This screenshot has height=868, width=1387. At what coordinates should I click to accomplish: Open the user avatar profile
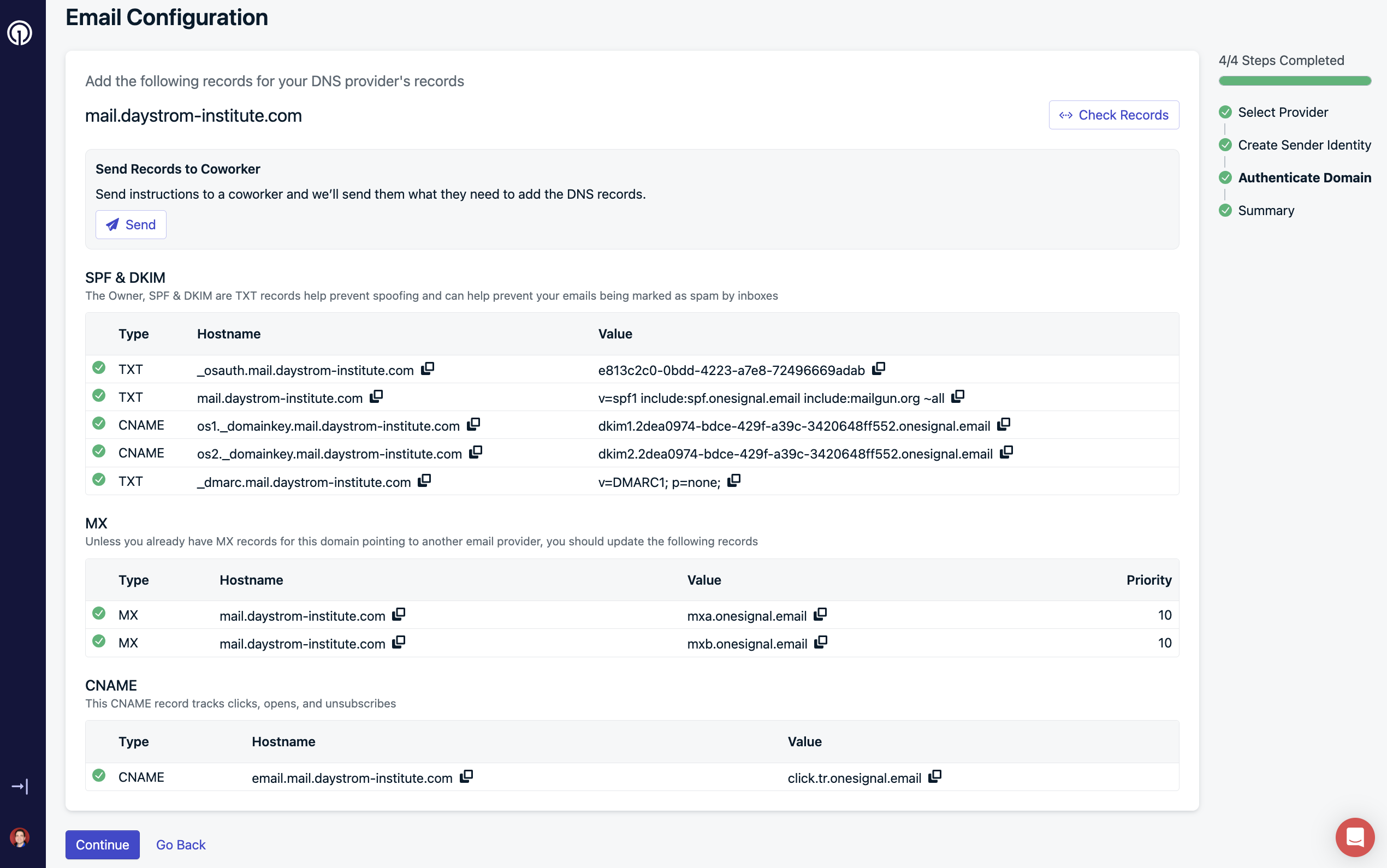pyautogui.click(x=20, y=837)
